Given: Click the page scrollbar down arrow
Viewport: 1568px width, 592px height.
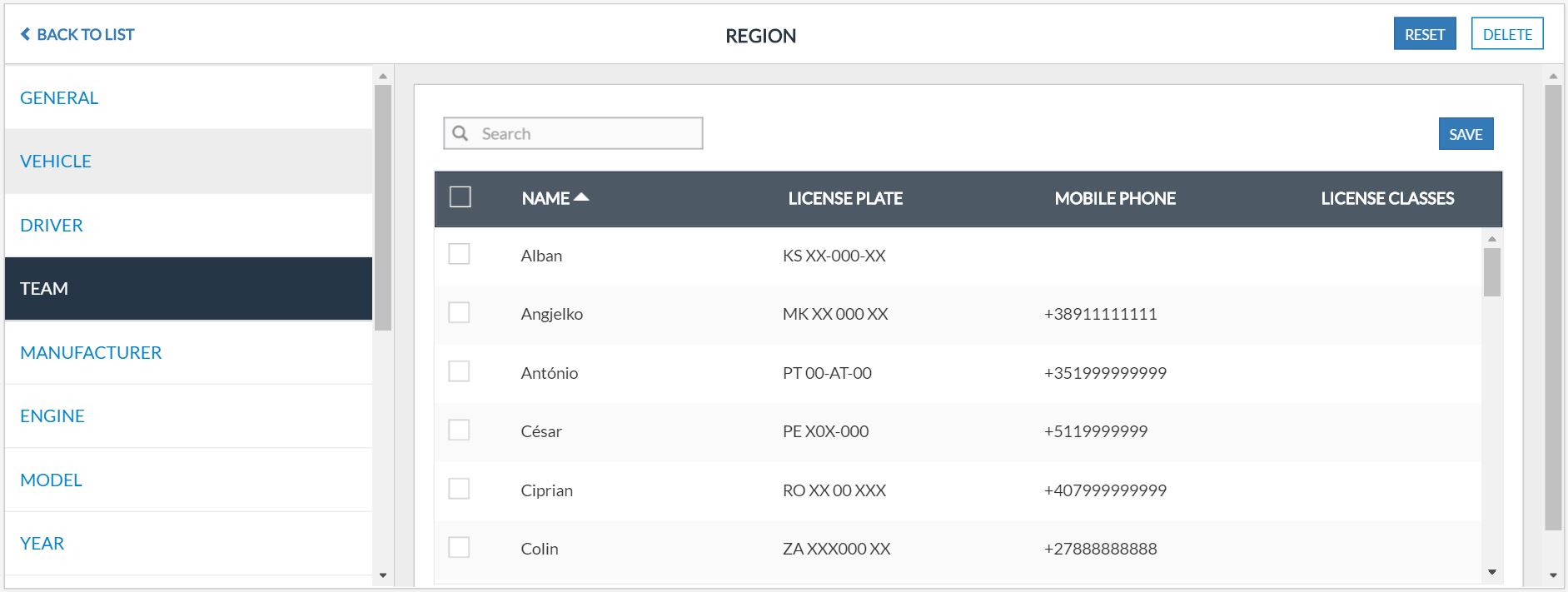Looking at the screenshot, I should (x=1553, y=575).
